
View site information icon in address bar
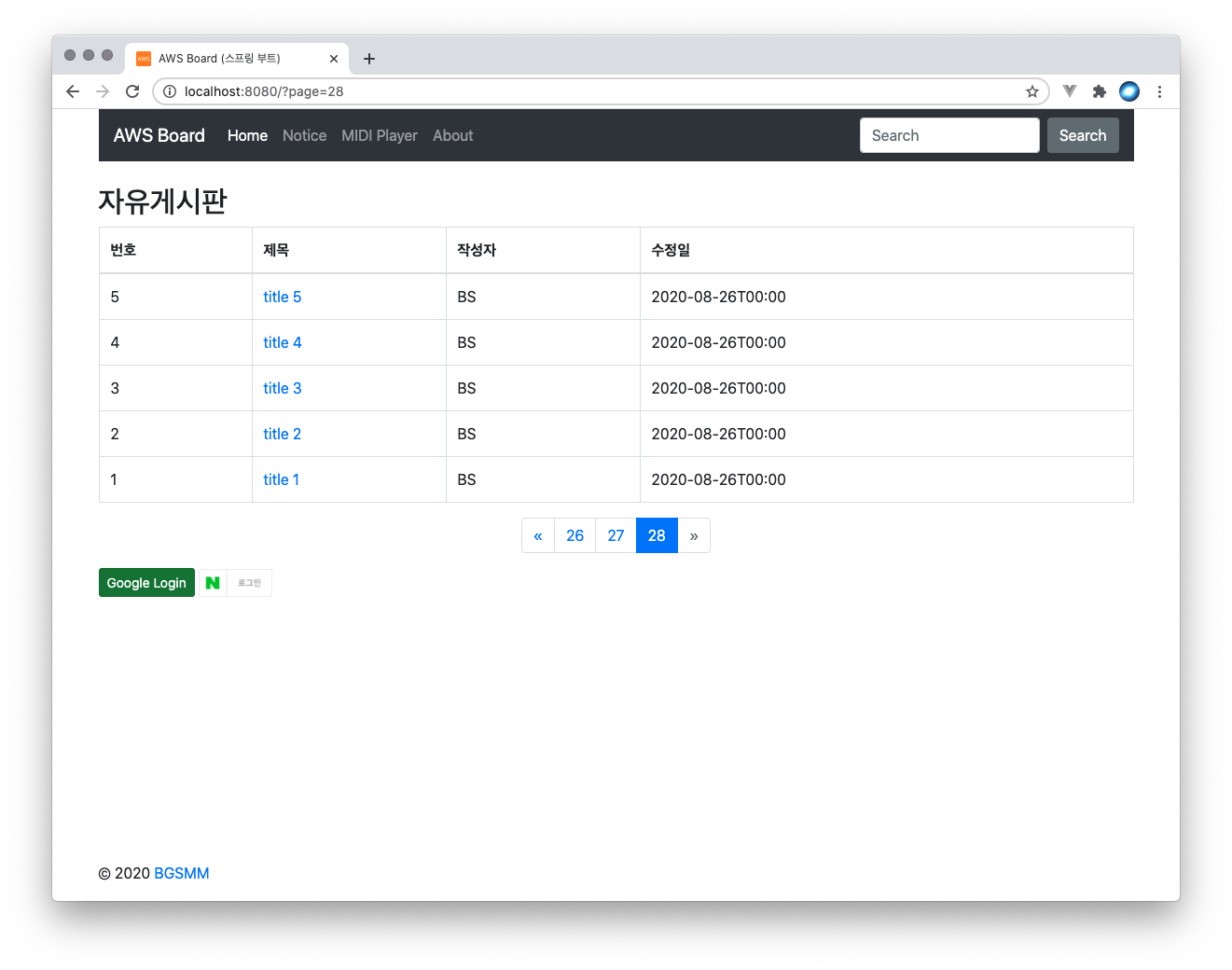point(170,91)
